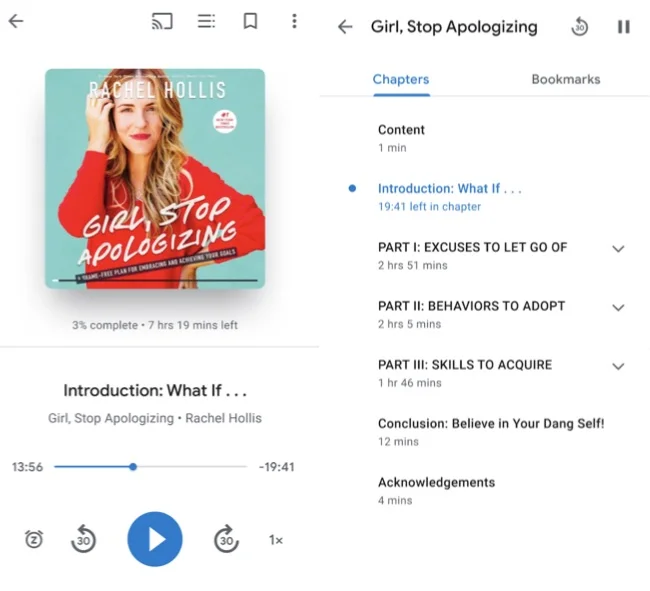Screen dimensions: 650x591
Task: Change the 1x playback speed
Action: [x=276, y=540]
